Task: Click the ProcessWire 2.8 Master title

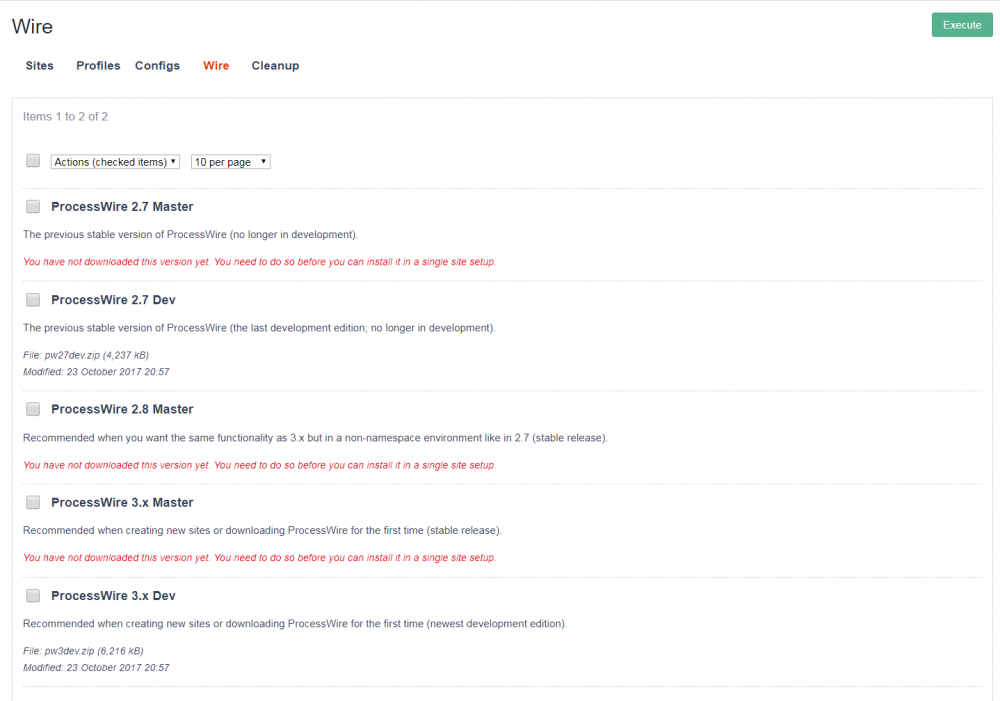Action: pyautogui.click(x=122, y=410)
